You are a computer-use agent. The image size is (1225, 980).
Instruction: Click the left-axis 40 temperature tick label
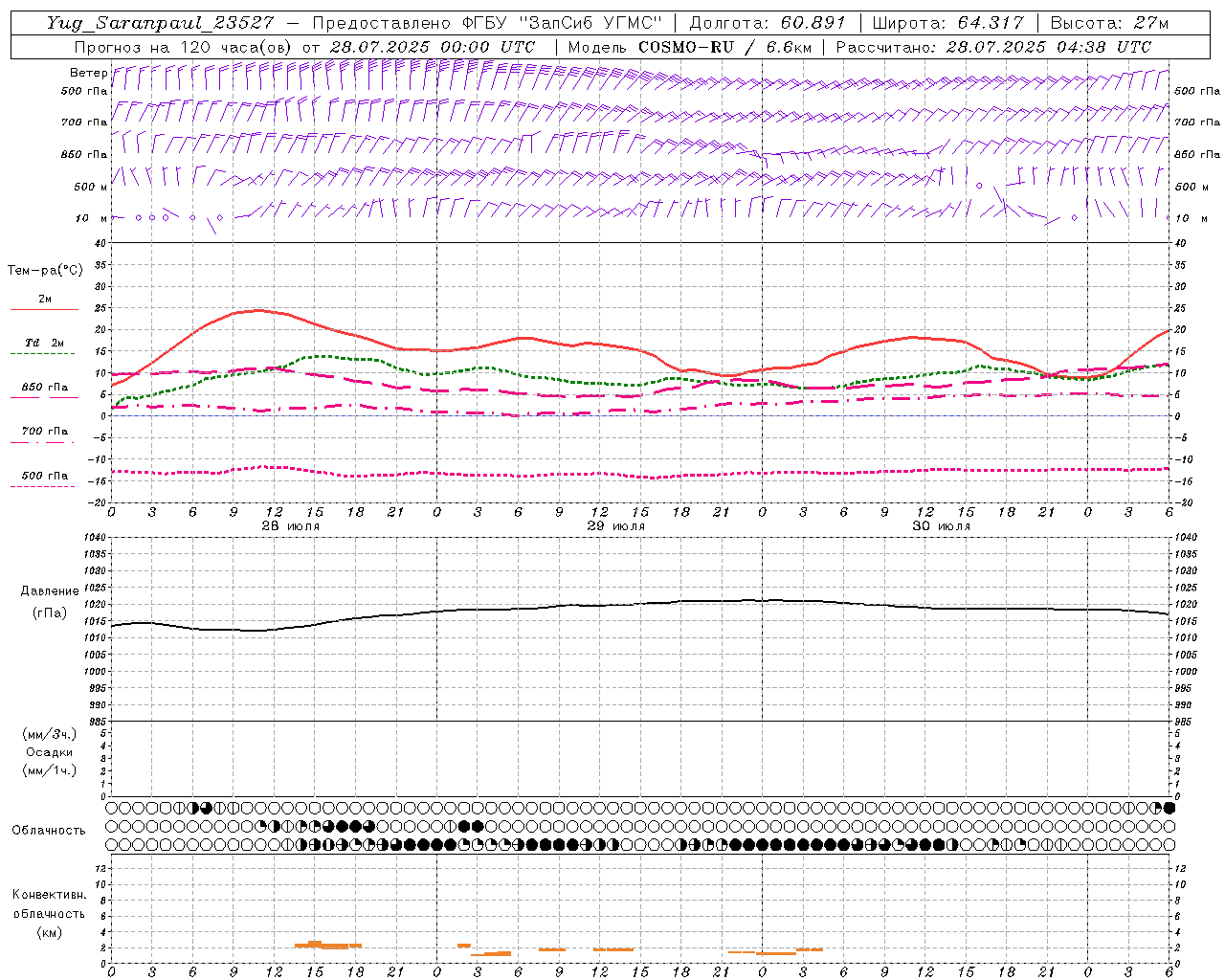pos(100,243)
